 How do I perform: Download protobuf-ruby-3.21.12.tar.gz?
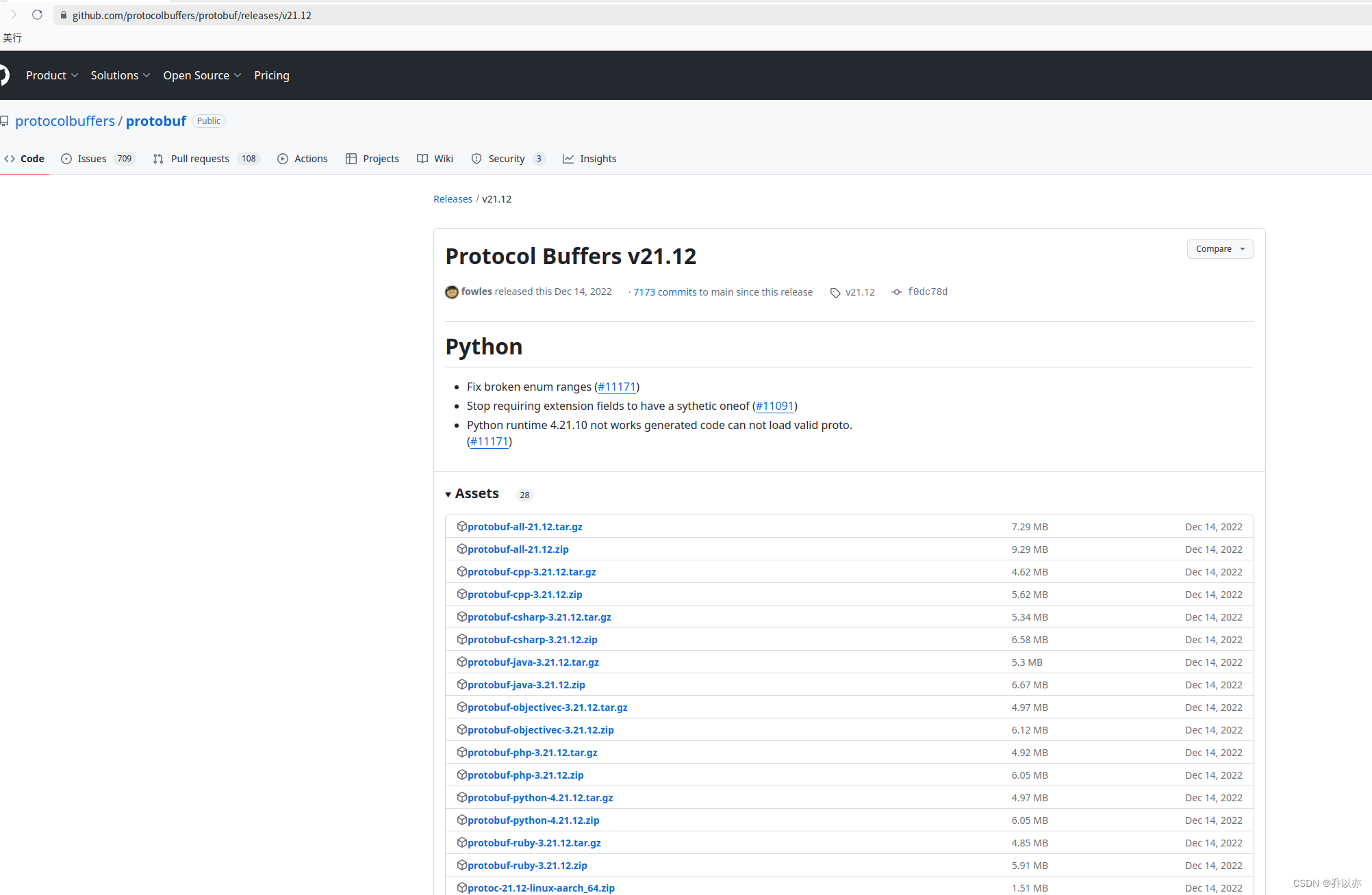point(534,843)
